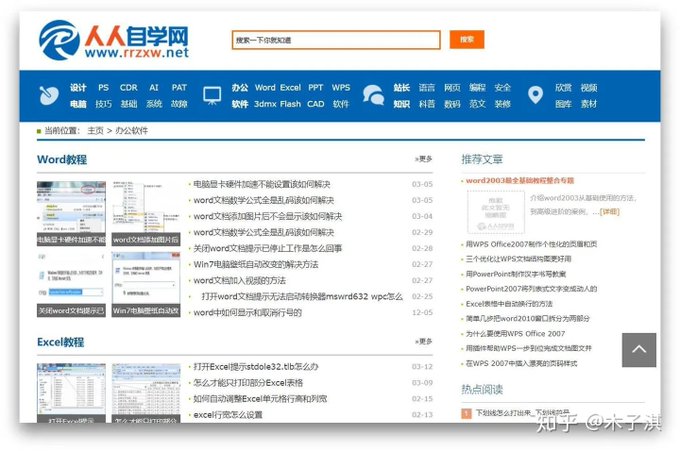The width and height of the screenshot is (680, 451).
Task: Click 更多 next to Excel教程
Action: (x=423, y=342)
